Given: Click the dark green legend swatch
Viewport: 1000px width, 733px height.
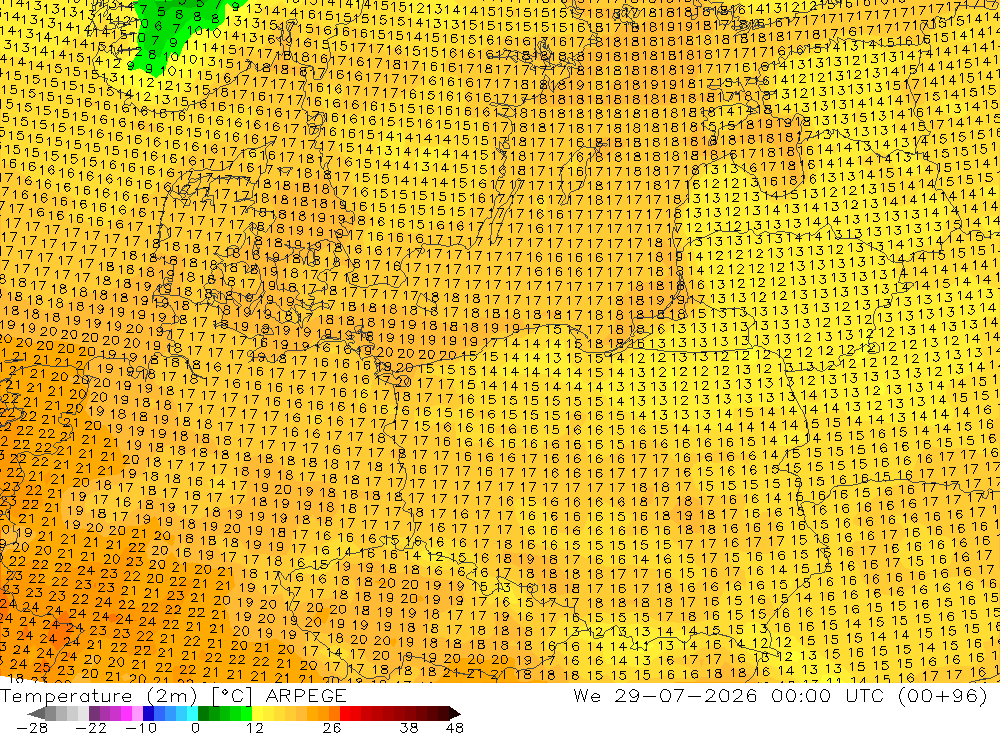Looking at the screenshot, I should click(x=203, y=713).
